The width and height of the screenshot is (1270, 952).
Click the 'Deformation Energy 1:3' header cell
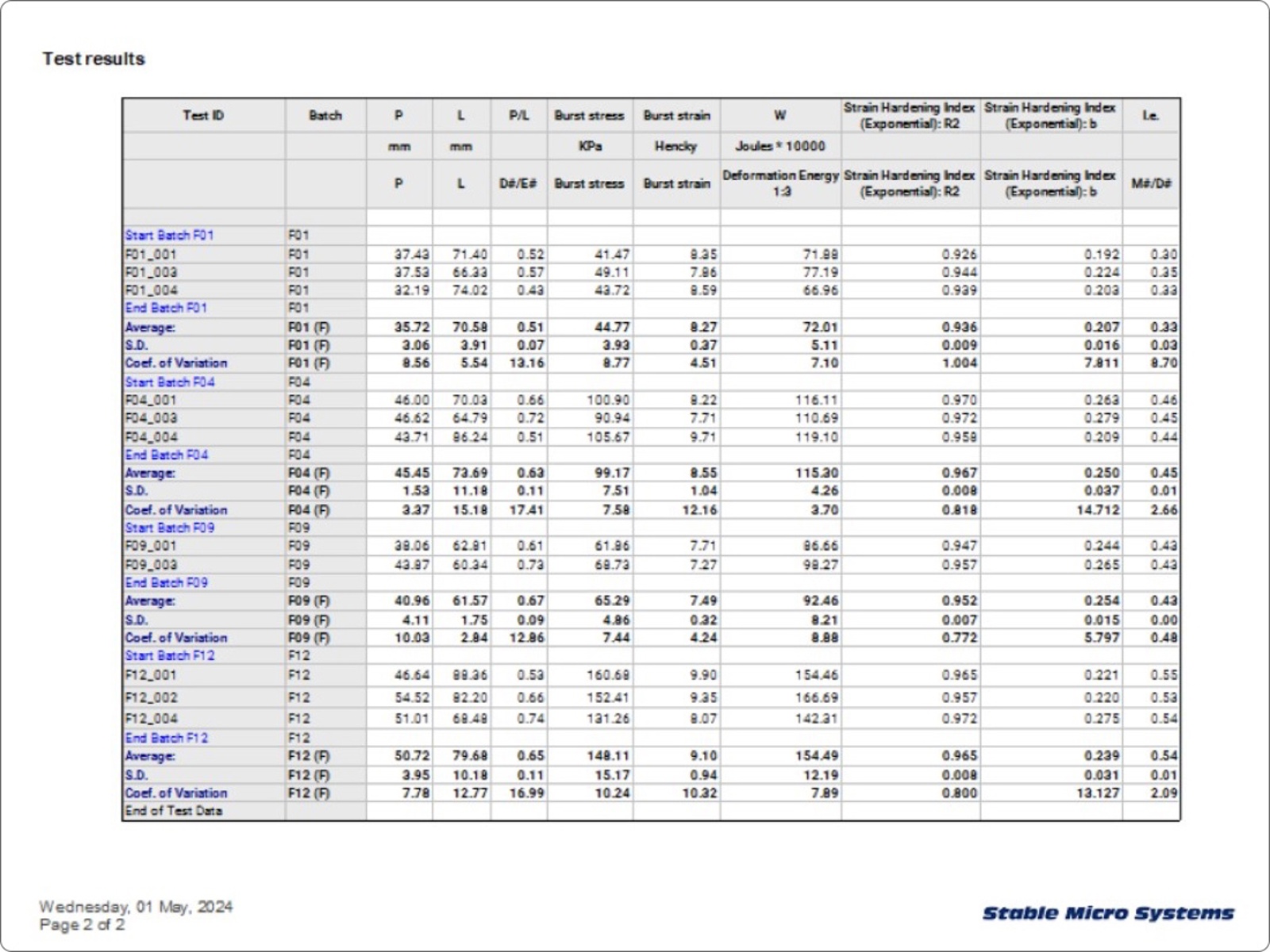pos(780,183)
